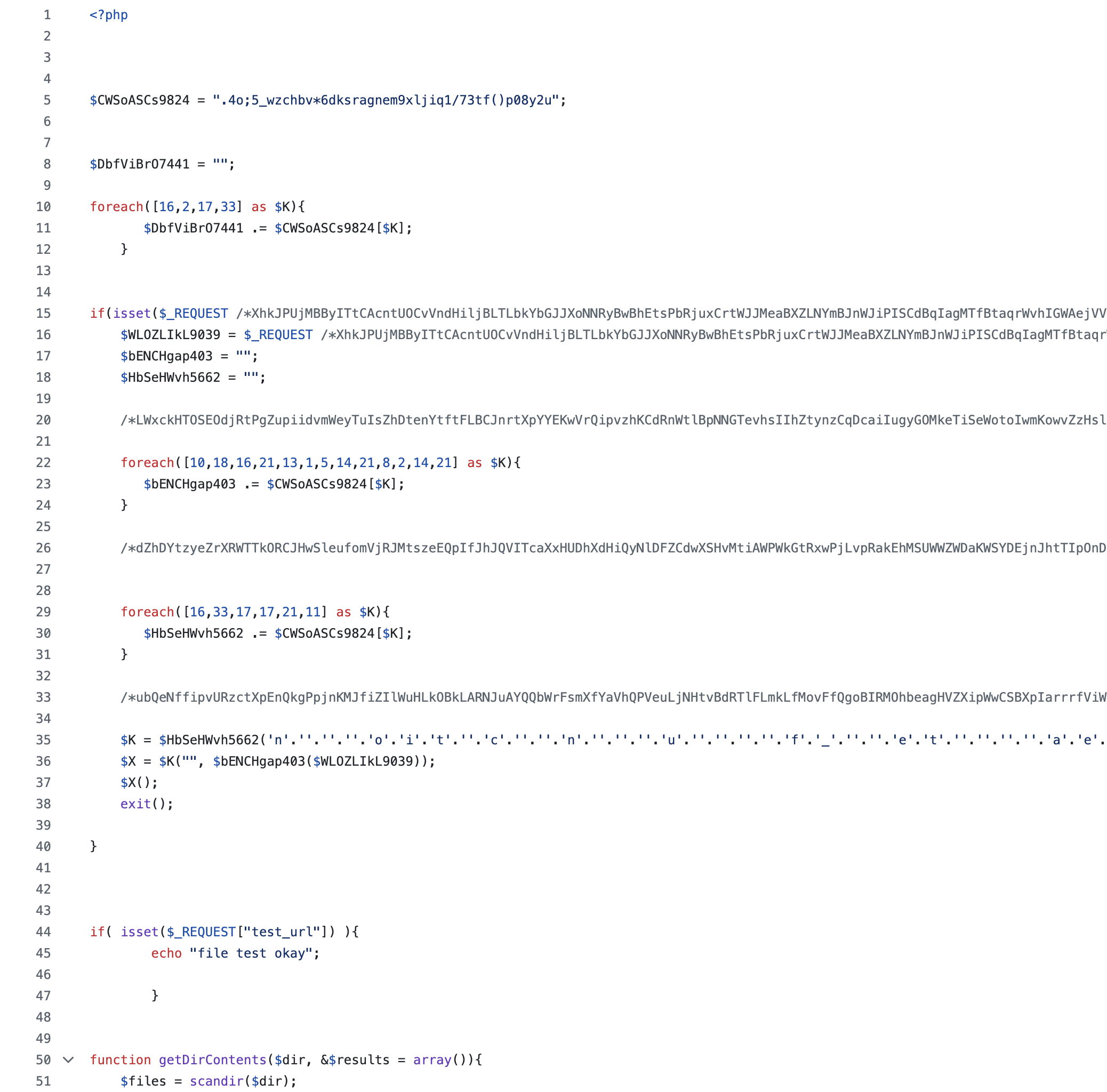Click the "file test okay" string
This screenshot has width=1107, height=1092.
tap(251, 953)
